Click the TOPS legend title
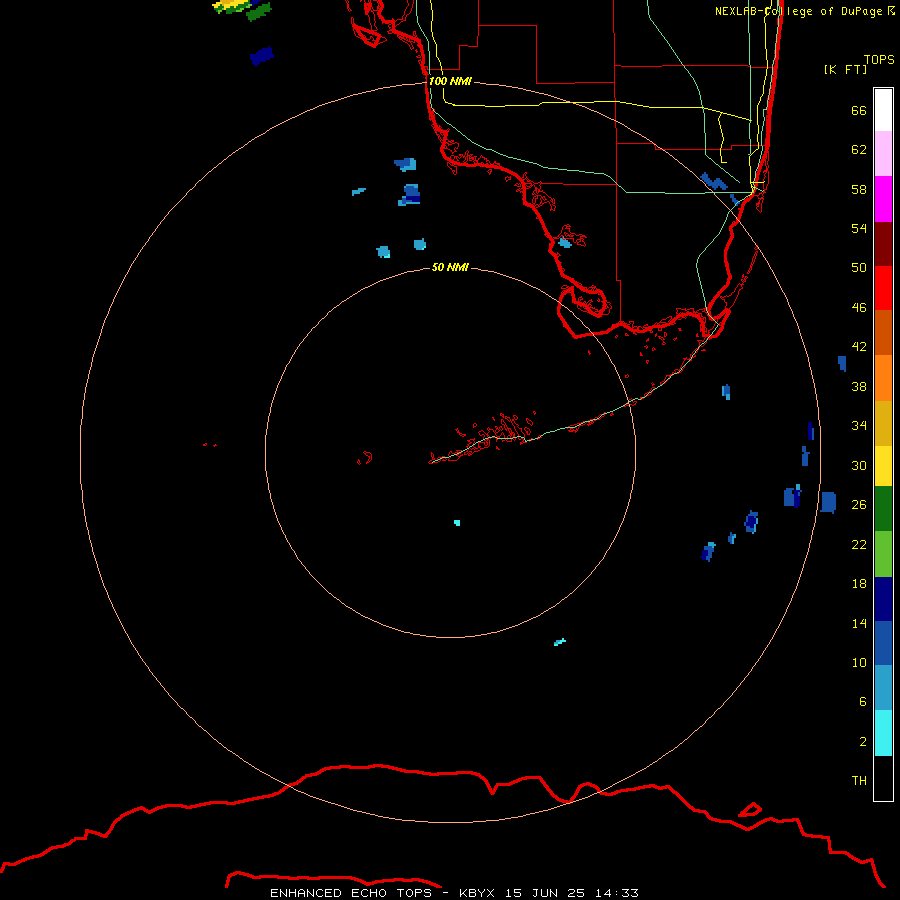 tap(879, 59)
